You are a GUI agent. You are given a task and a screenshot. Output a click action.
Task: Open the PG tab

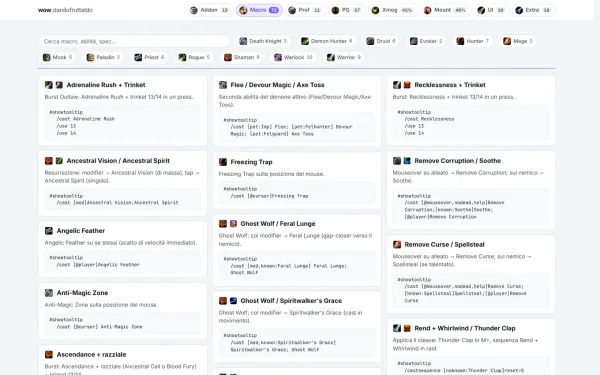click(x=346, y=10)
